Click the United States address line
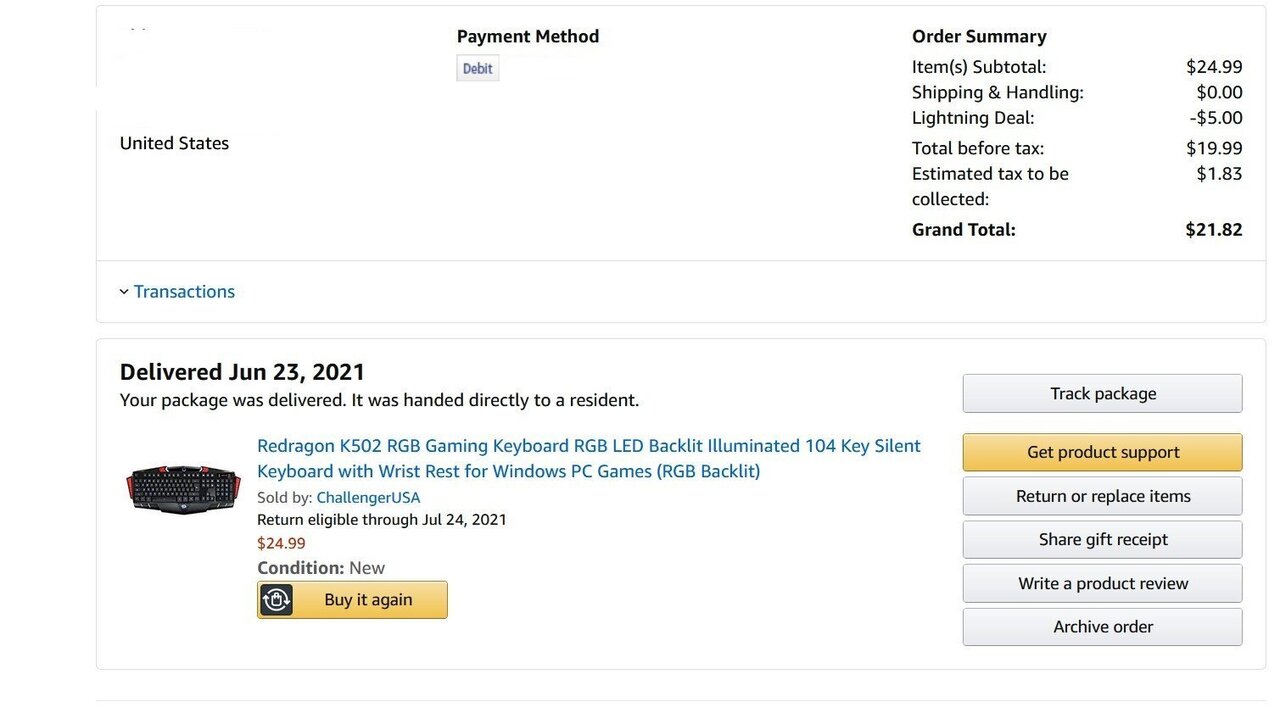The height and width of the screenshot is (713, 1280). pyautogui.click(x=174, y=143)
